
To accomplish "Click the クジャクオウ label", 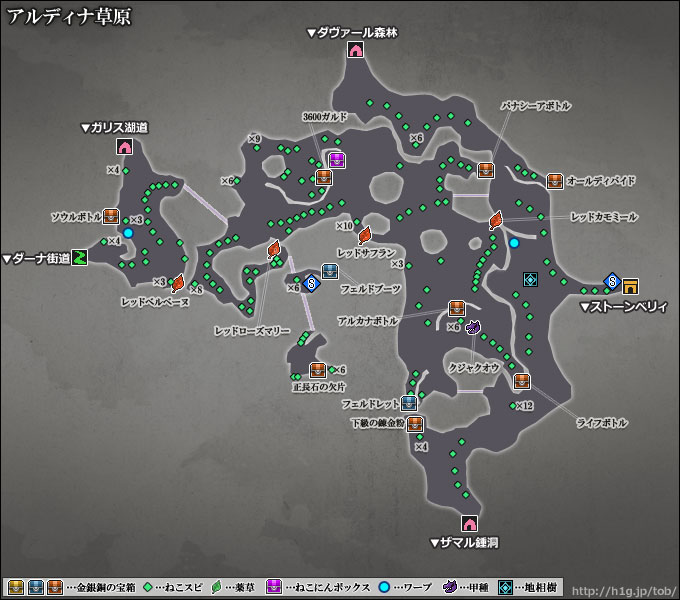I will (x=474, y=368).
